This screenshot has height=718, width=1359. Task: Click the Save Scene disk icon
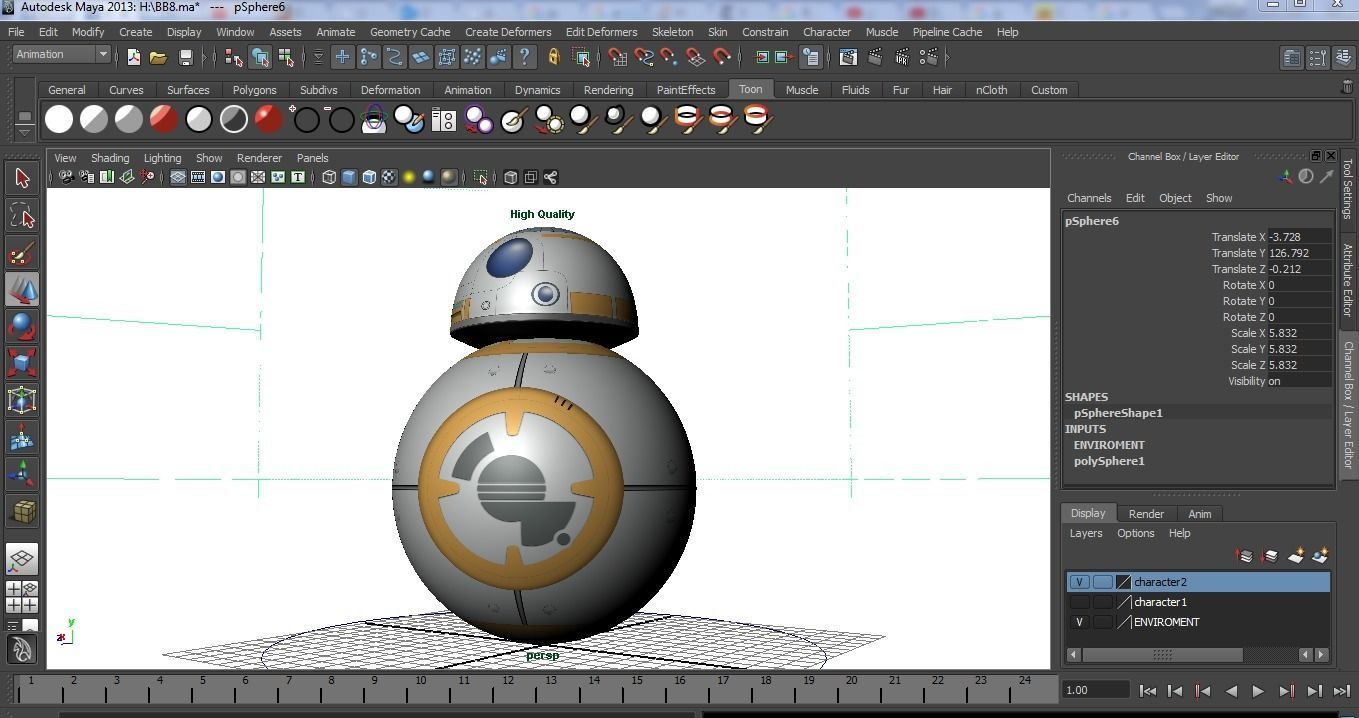185,57
